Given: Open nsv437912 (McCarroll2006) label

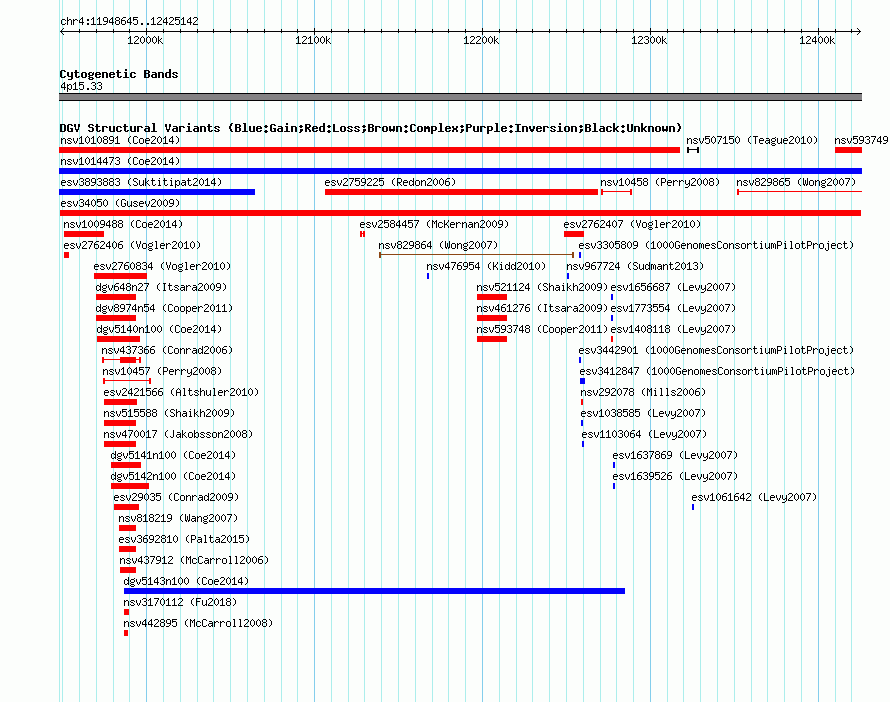Looking at the screenshot, I should (x=194, y=560).
